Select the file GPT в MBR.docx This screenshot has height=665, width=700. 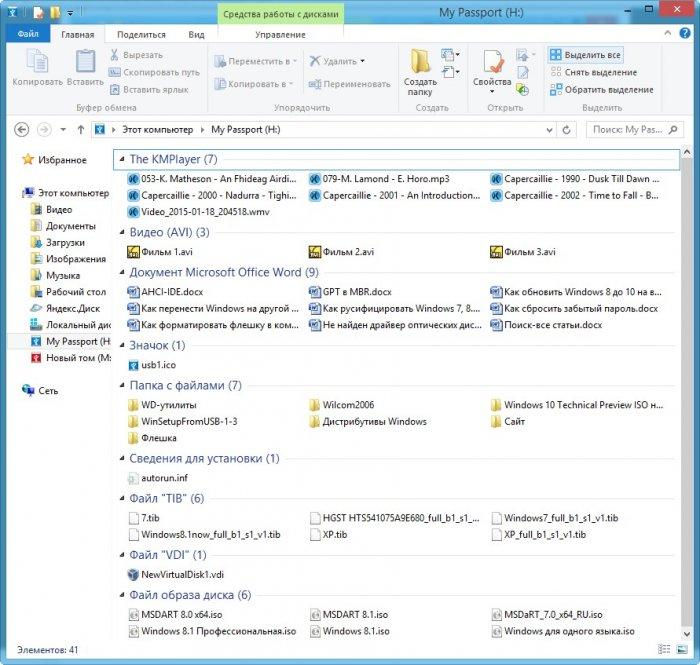point(350,292)
